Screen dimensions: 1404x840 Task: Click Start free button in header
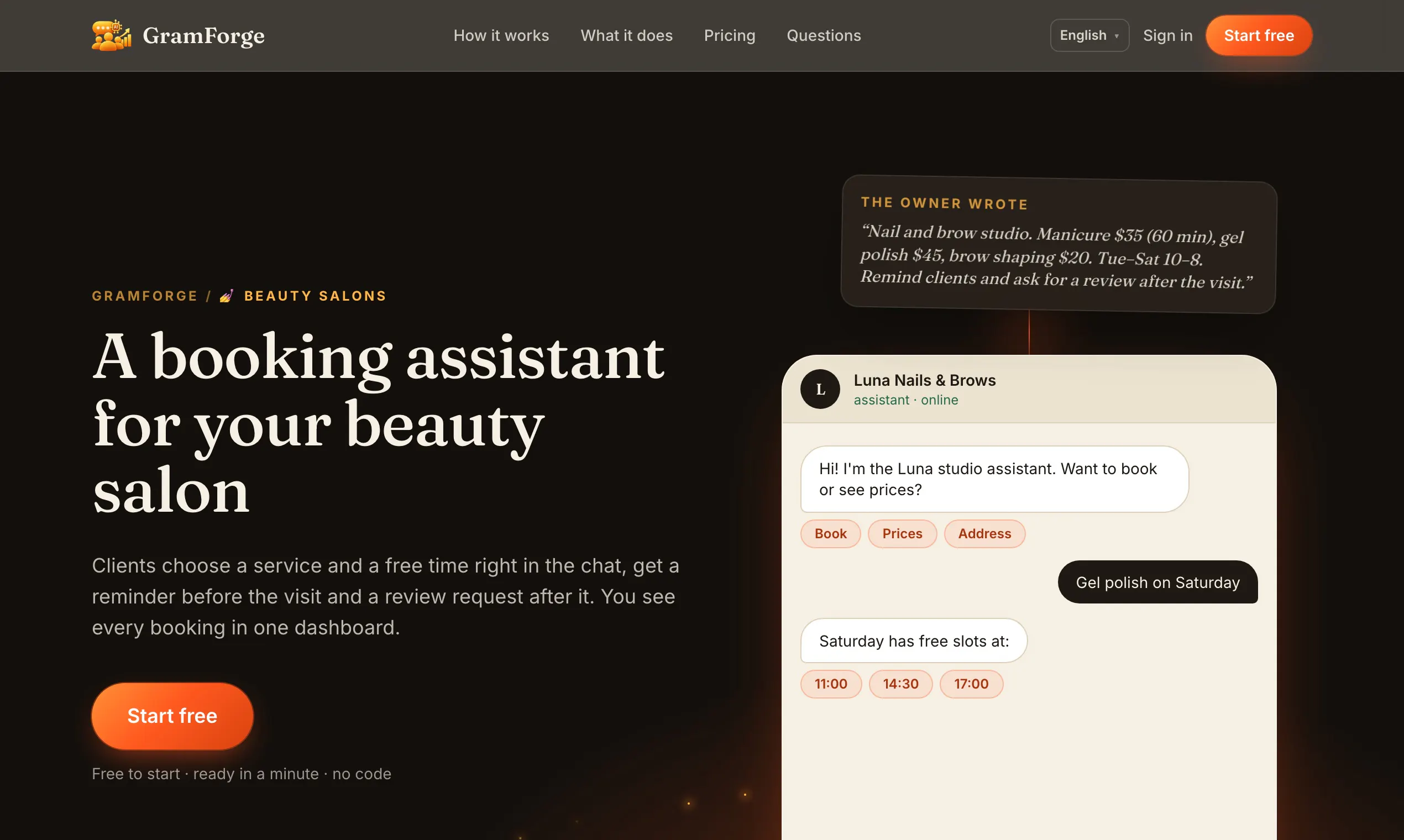[1259, 36]
